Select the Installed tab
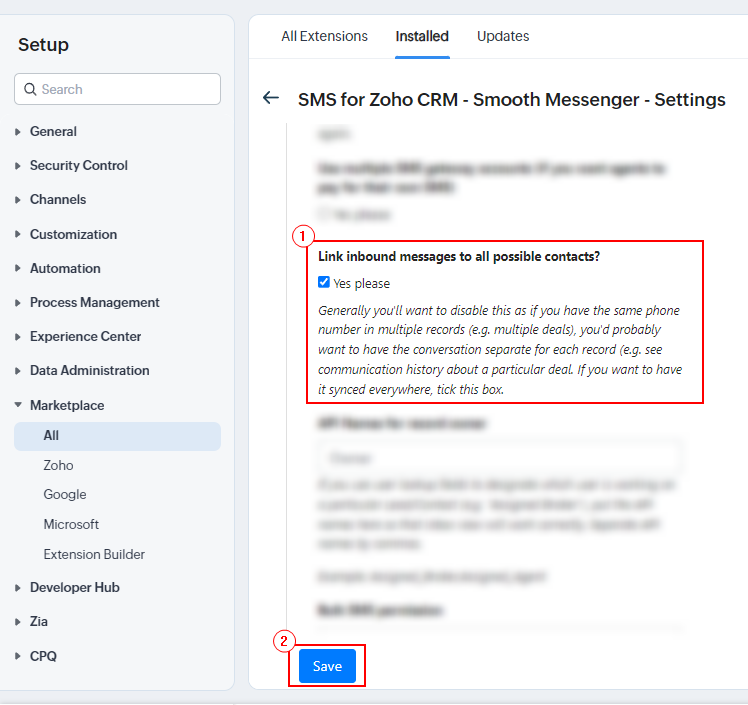Screen dimensions: 748x705 point(422,36)
